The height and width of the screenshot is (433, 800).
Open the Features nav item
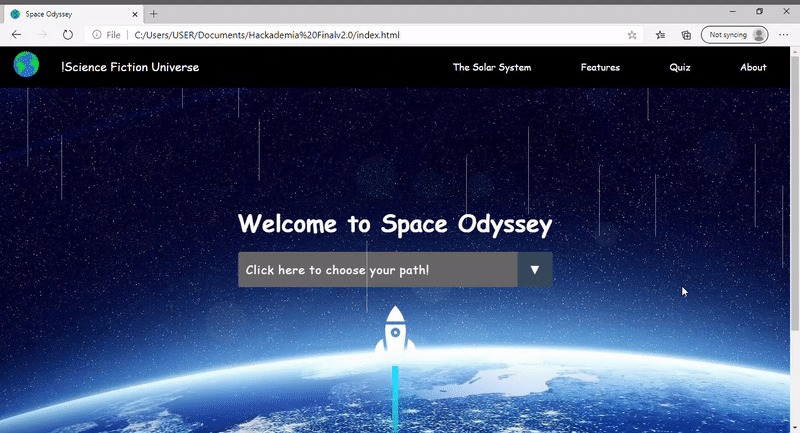600,67
